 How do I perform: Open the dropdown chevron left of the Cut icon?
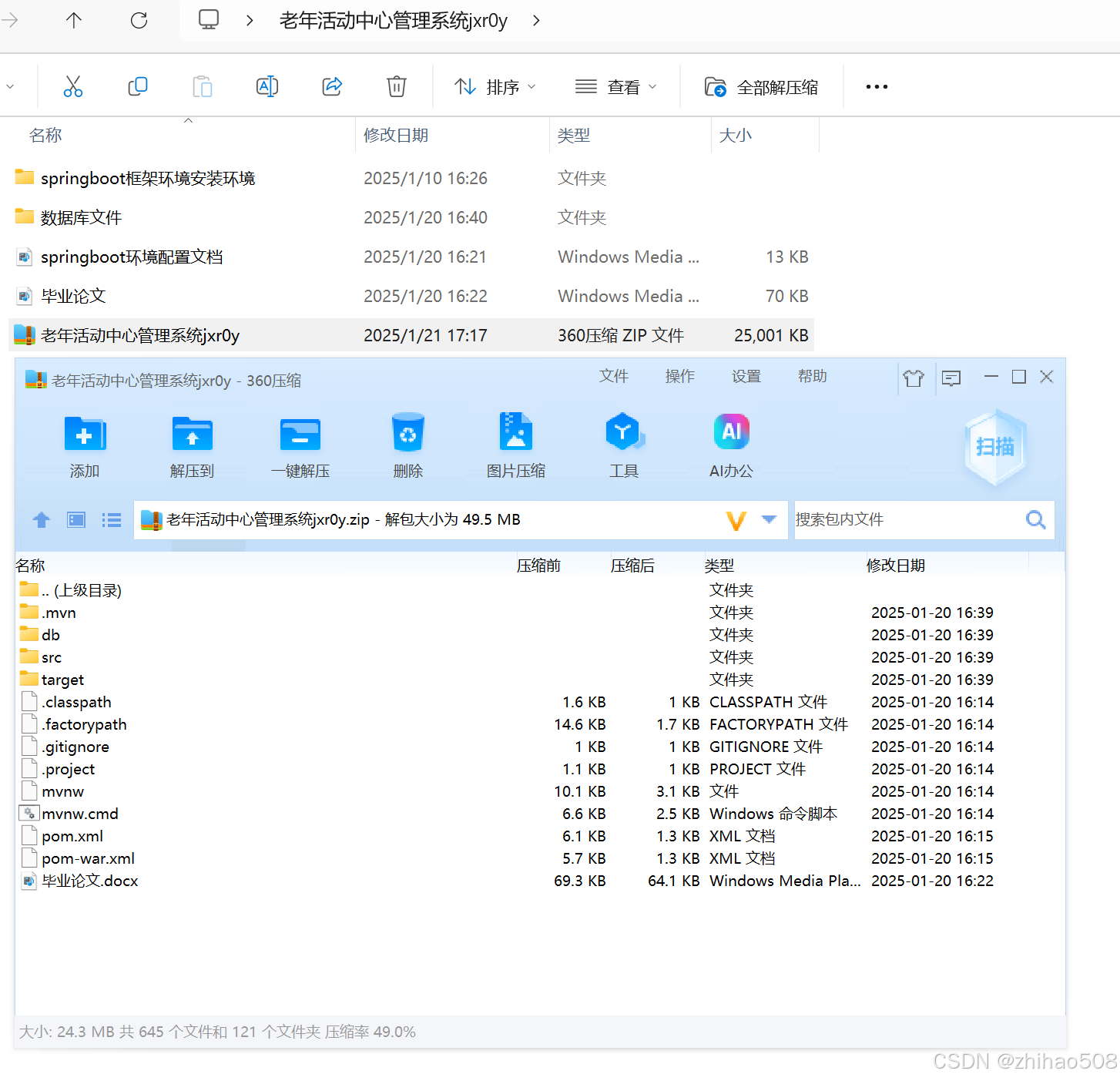10,86
